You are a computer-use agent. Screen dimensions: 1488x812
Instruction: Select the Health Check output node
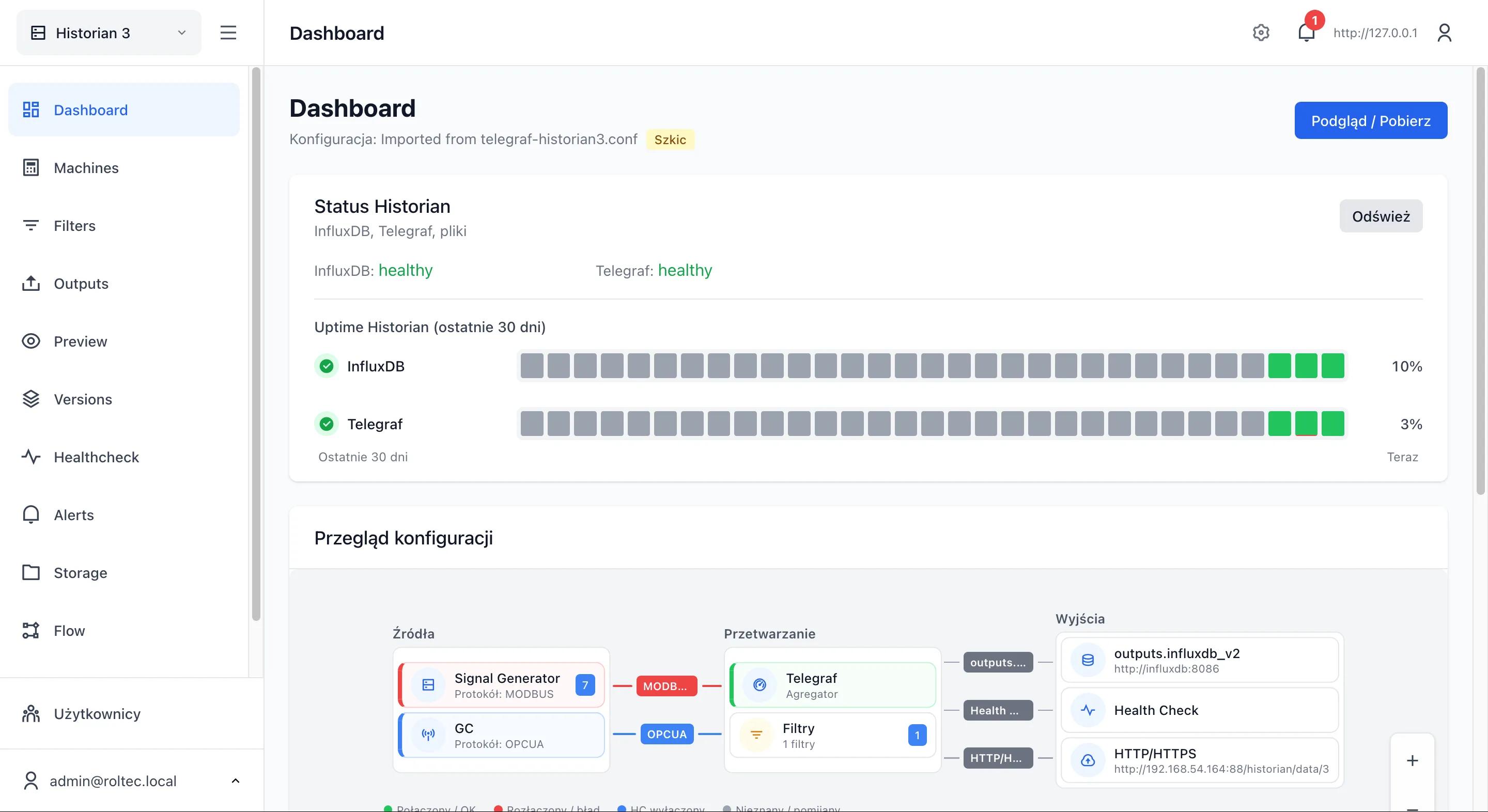point(1200,710)
